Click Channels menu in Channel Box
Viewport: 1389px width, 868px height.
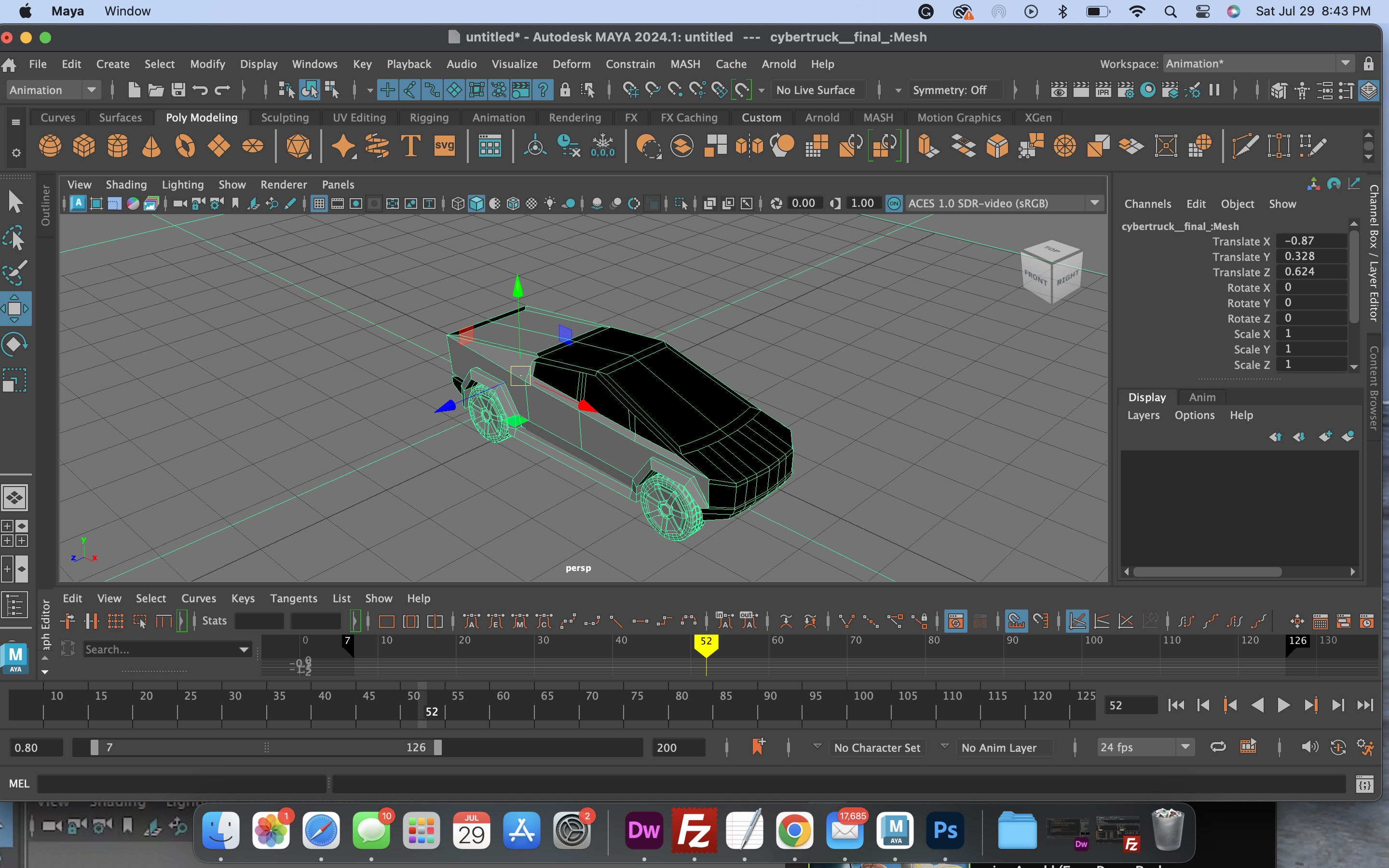(x=1147, y=204)
